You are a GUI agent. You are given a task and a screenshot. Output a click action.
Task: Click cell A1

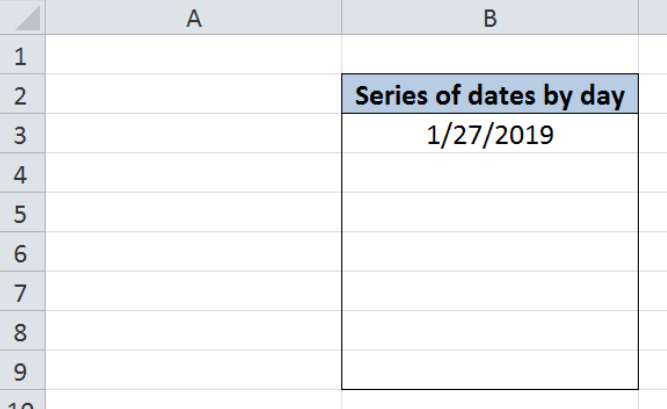[194, 54]
